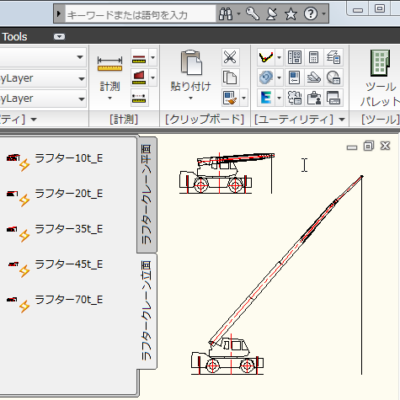400x400 pixels.
Task: Click the binoculars search icon
Action: point(226,14)
